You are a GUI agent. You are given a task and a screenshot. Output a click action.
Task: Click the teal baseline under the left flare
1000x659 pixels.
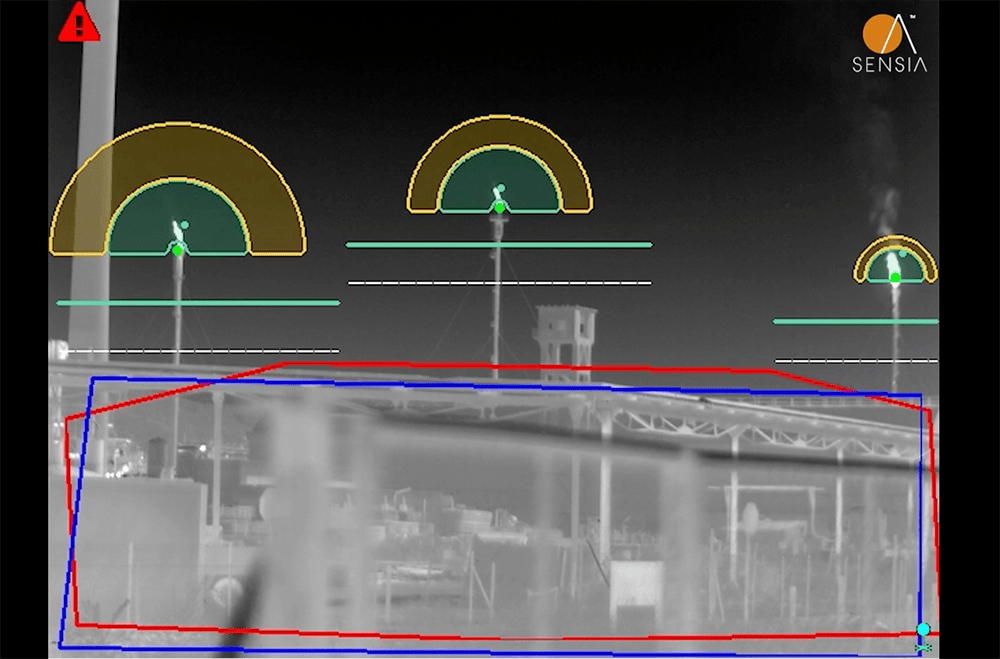200,300
